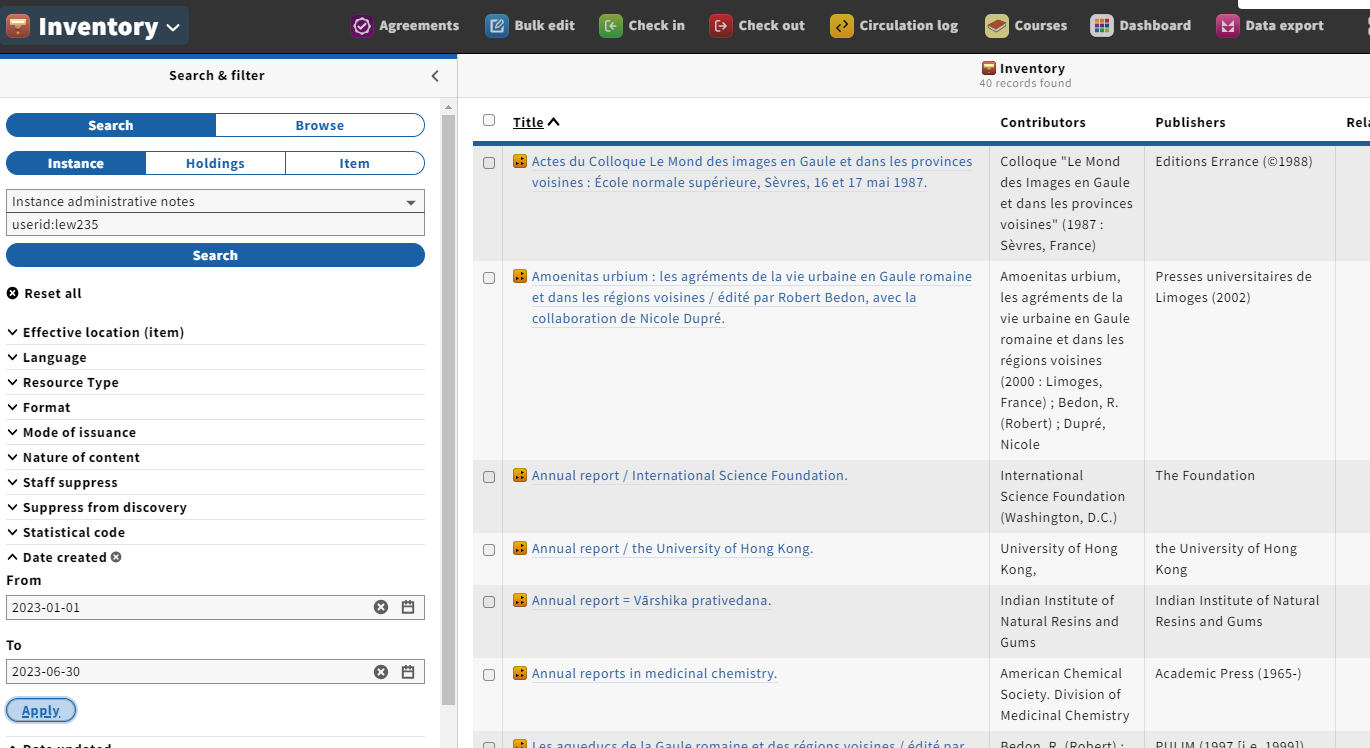Screen dimensions: 1370x748
Task: Switch to the Browse tab
Action: tap(320, 125)
